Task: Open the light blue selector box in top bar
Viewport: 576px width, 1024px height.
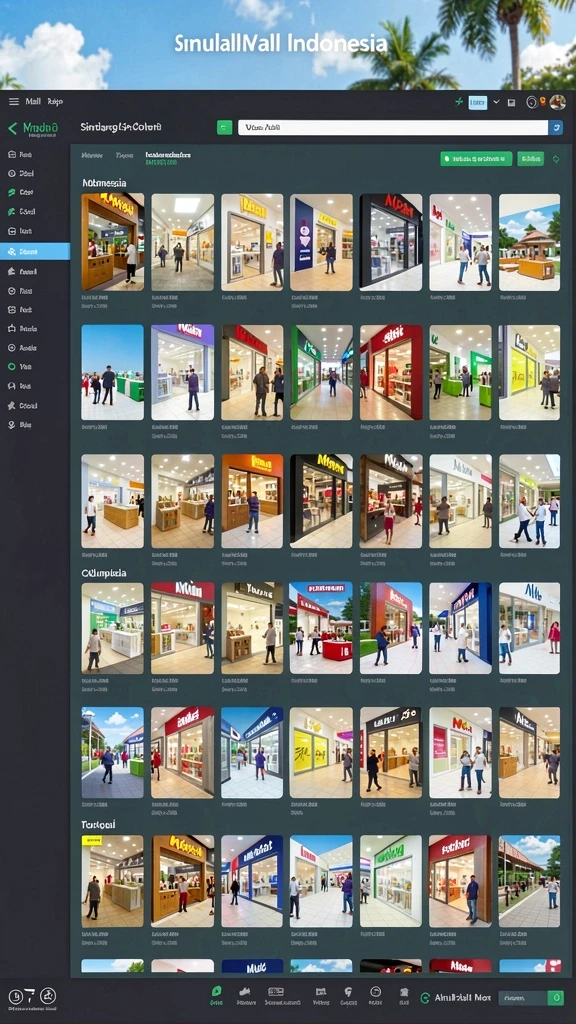Action: [478, 102]
